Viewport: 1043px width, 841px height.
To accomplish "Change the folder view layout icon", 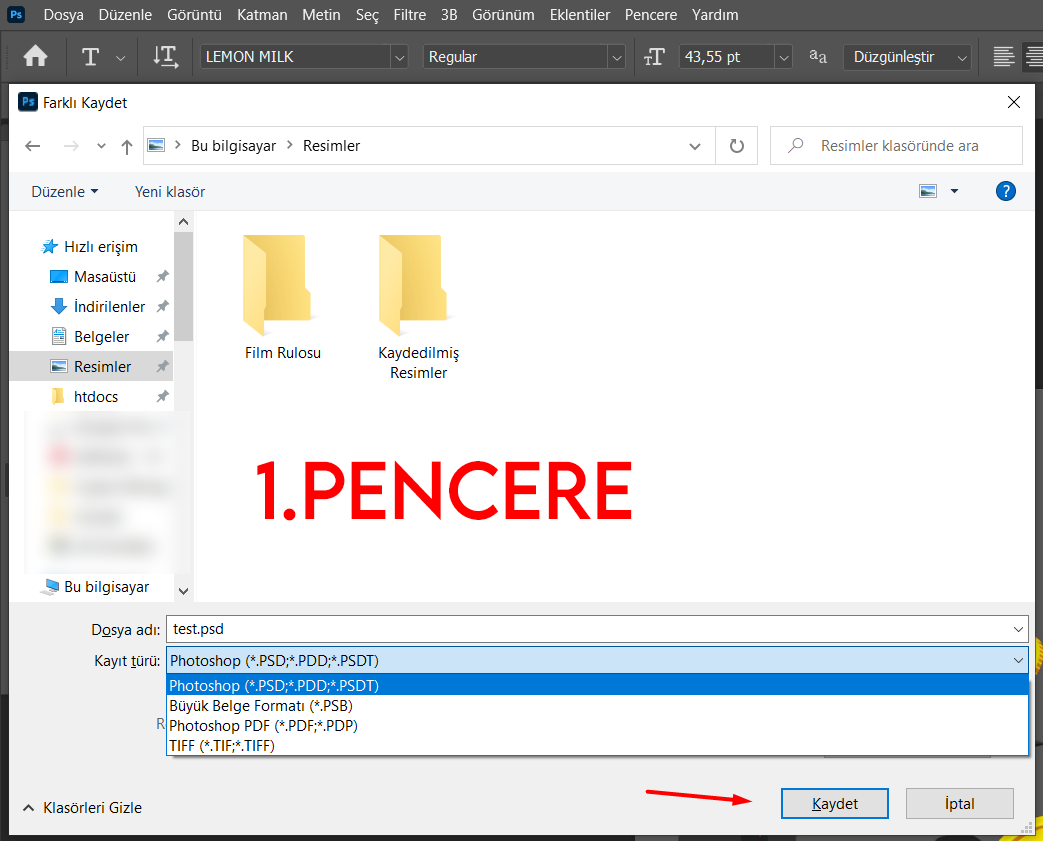I will [928, 192].
